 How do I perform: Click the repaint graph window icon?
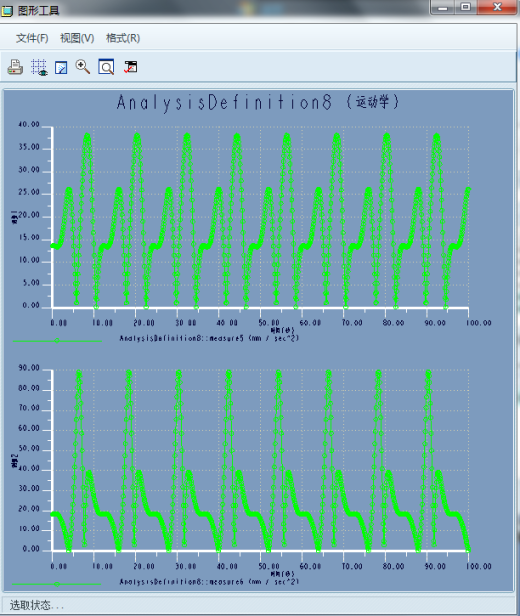(61, 67)
